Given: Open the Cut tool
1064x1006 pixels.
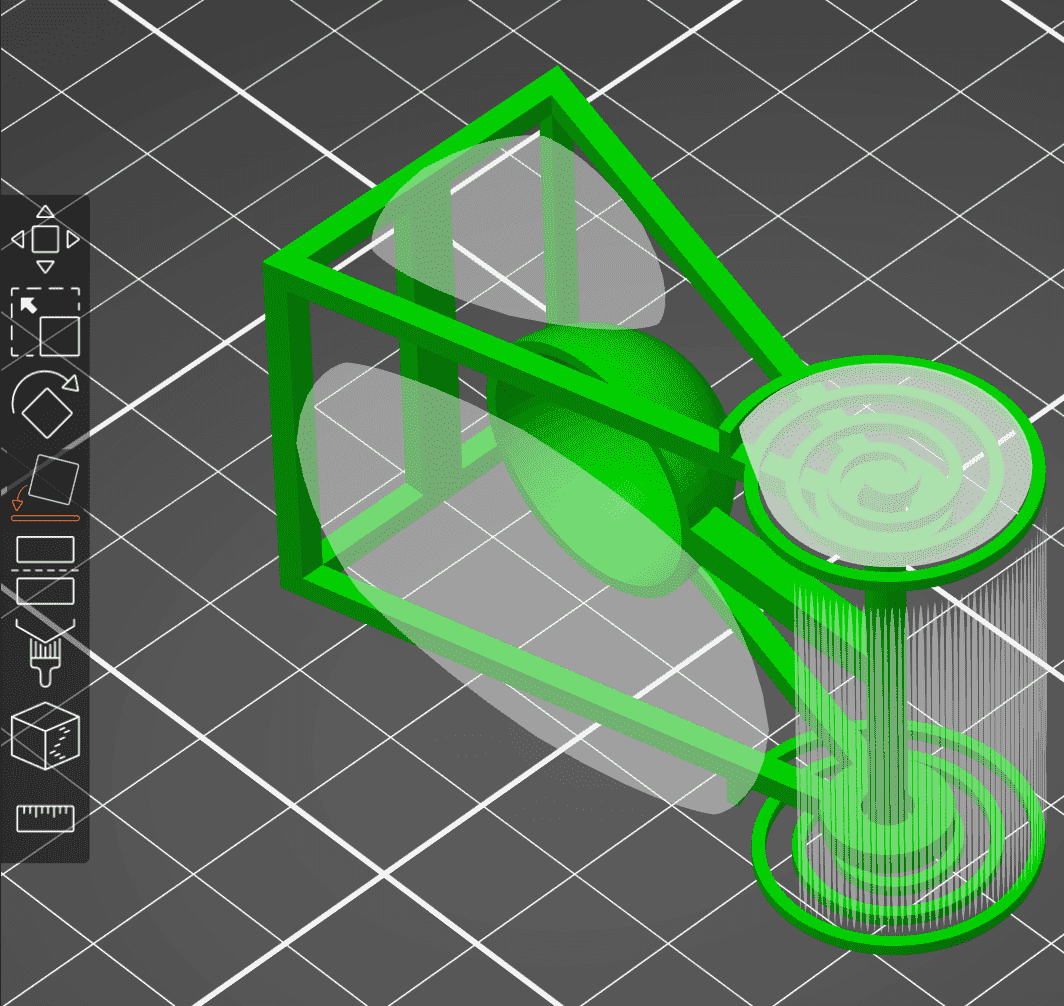Looking at the screenshot, I should click(45, 570).
